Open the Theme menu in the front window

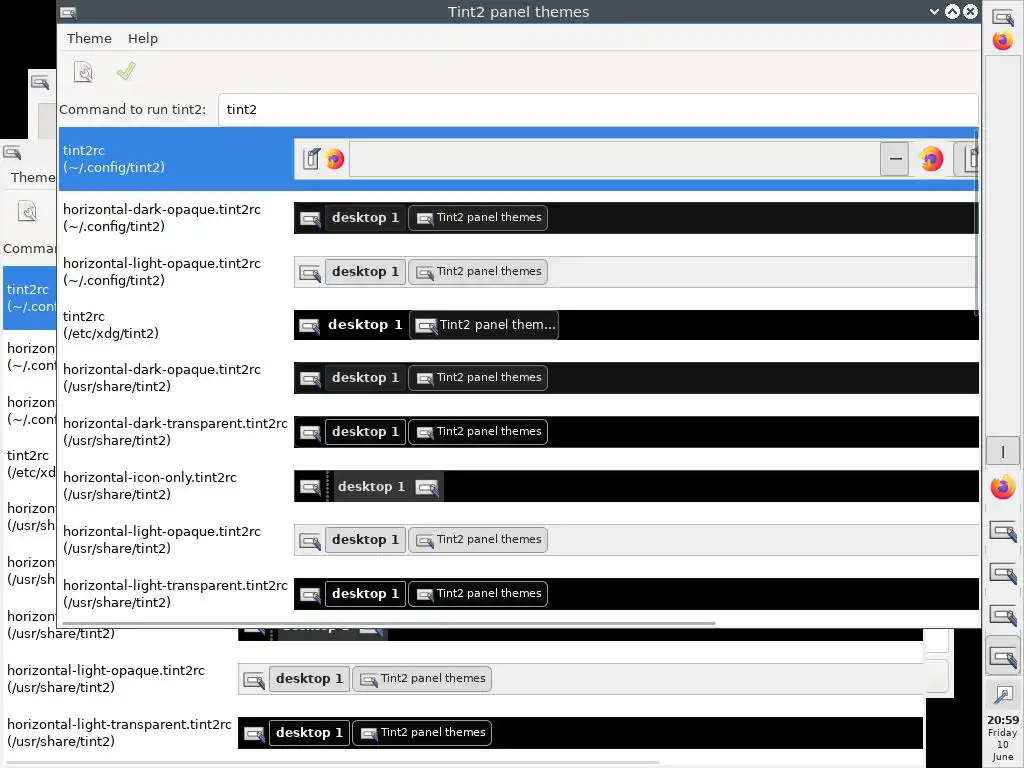89,39
